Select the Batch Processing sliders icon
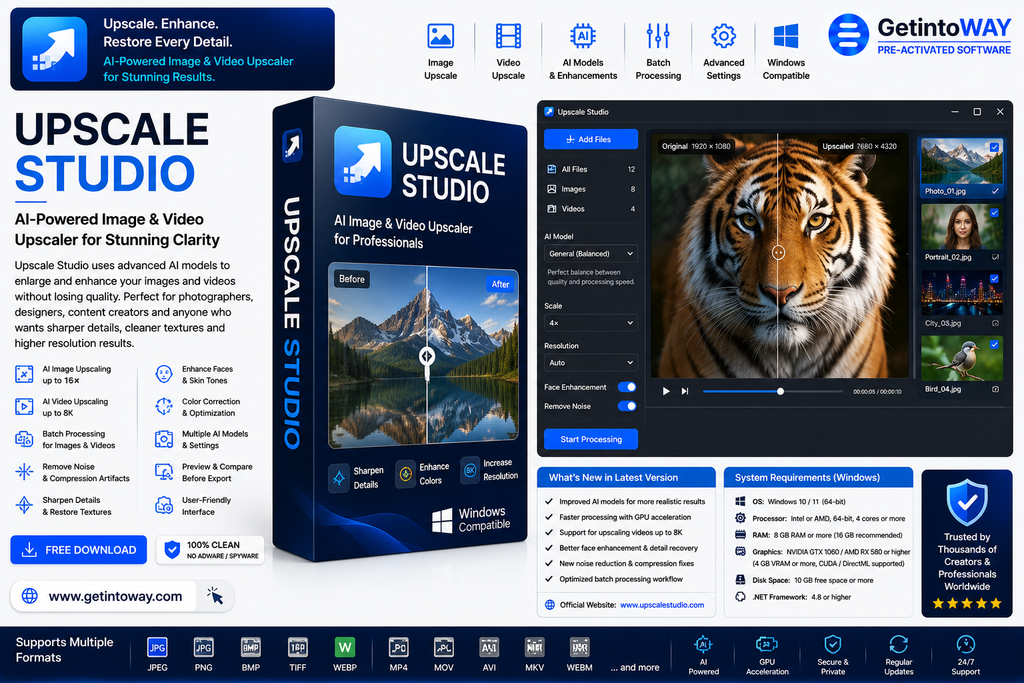The image size is (1024, 683). [x=658, y=36]
